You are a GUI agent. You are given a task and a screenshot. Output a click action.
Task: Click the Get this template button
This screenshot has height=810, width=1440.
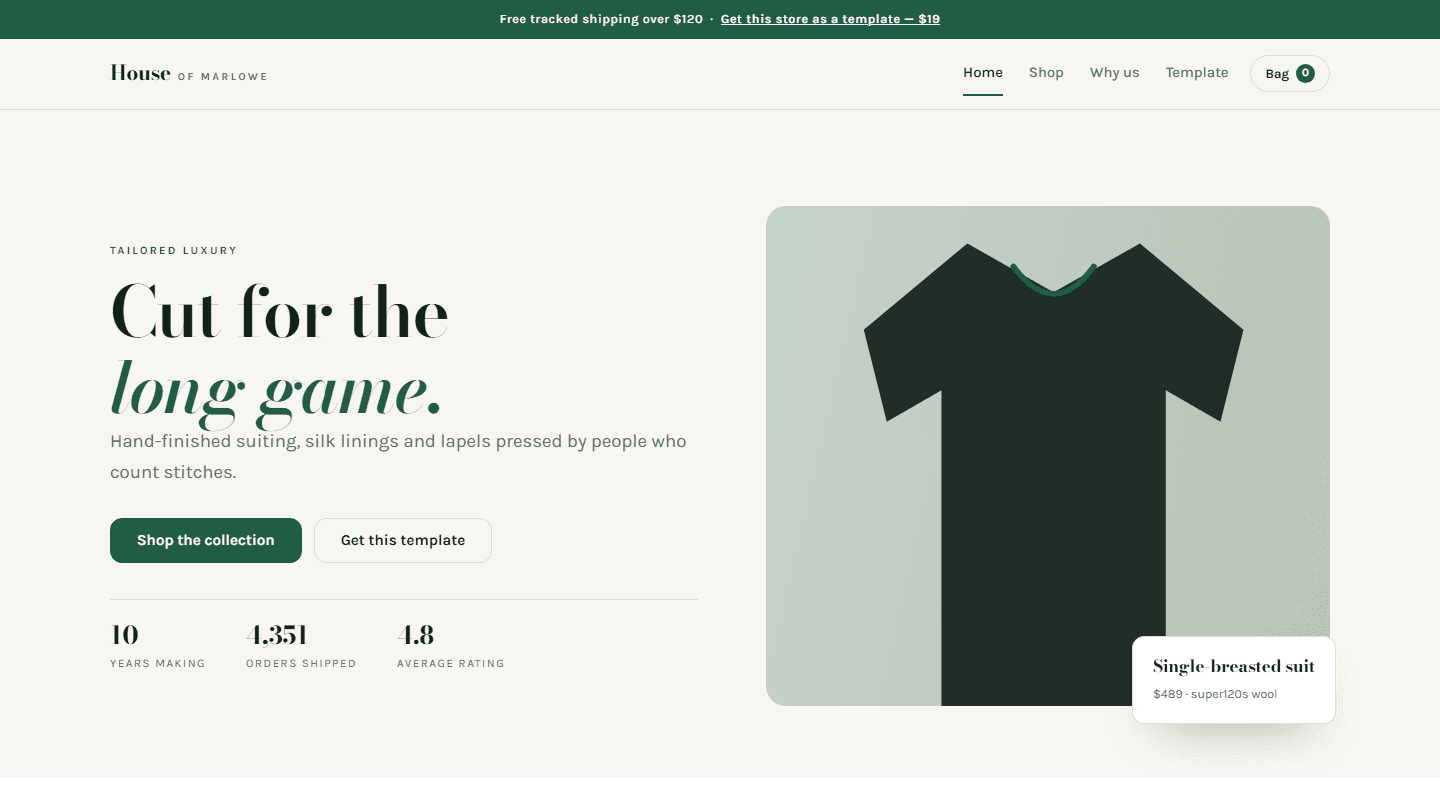pyautogui.click(x=403, y=540)
